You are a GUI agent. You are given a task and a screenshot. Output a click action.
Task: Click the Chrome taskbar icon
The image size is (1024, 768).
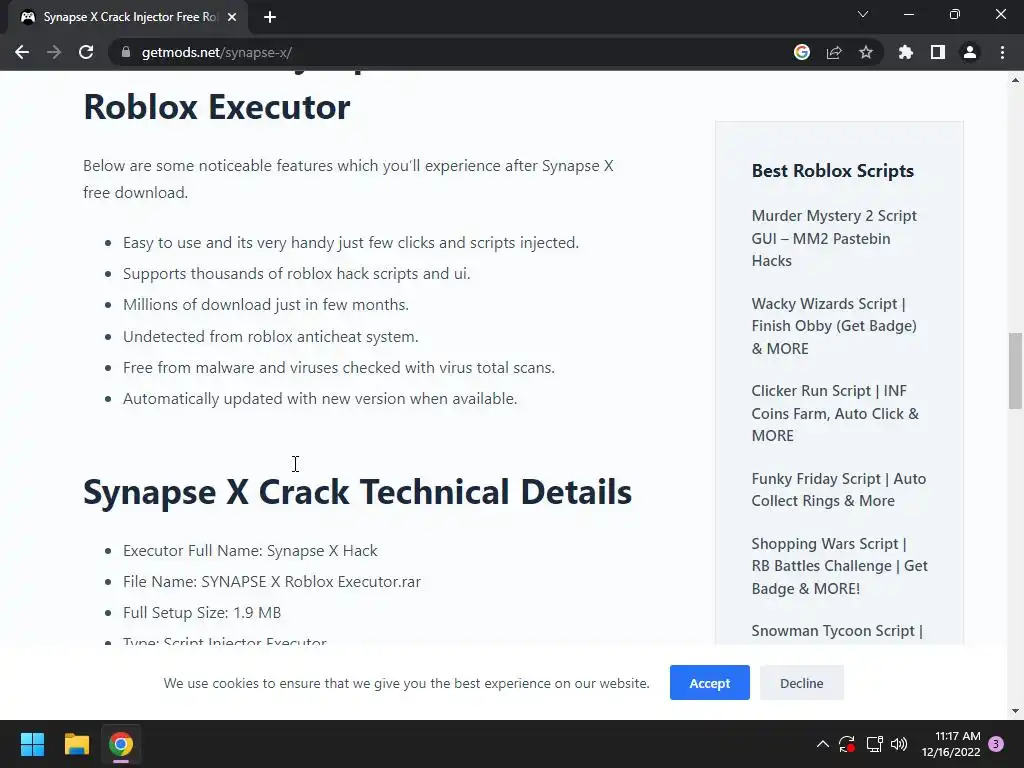point(121,744)
